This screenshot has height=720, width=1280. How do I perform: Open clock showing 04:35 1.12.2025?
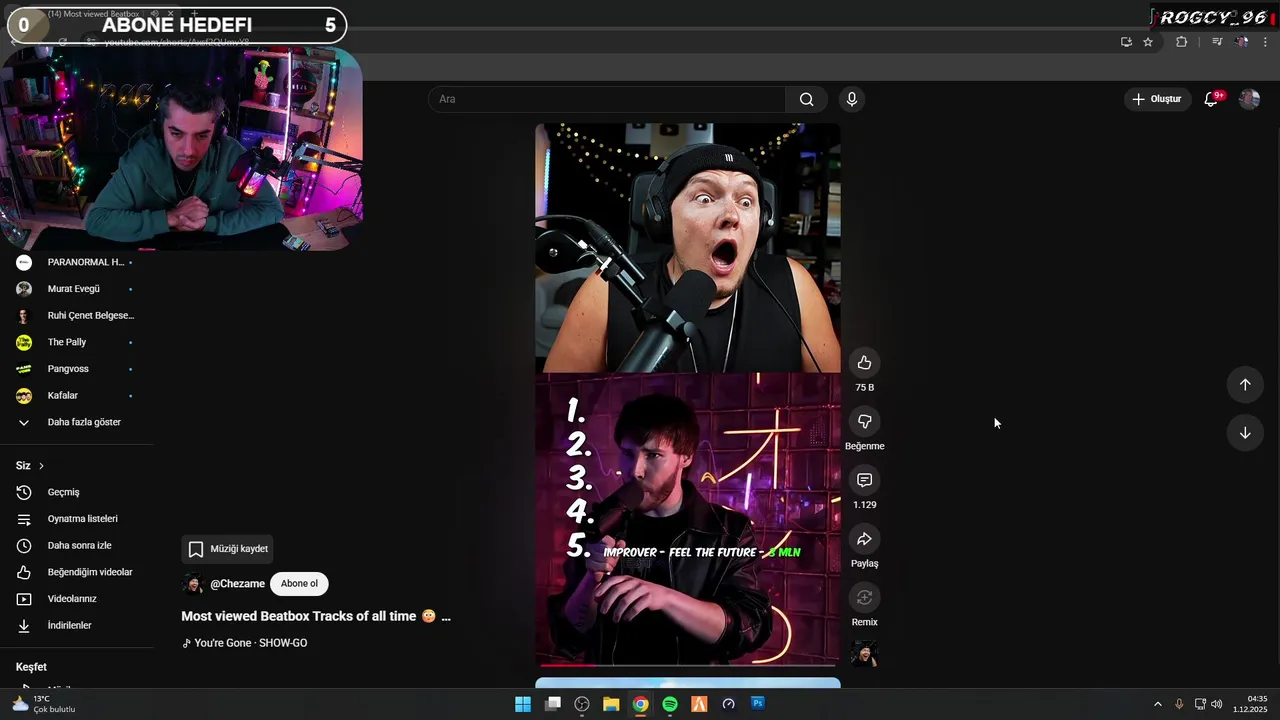[1250, 704]
